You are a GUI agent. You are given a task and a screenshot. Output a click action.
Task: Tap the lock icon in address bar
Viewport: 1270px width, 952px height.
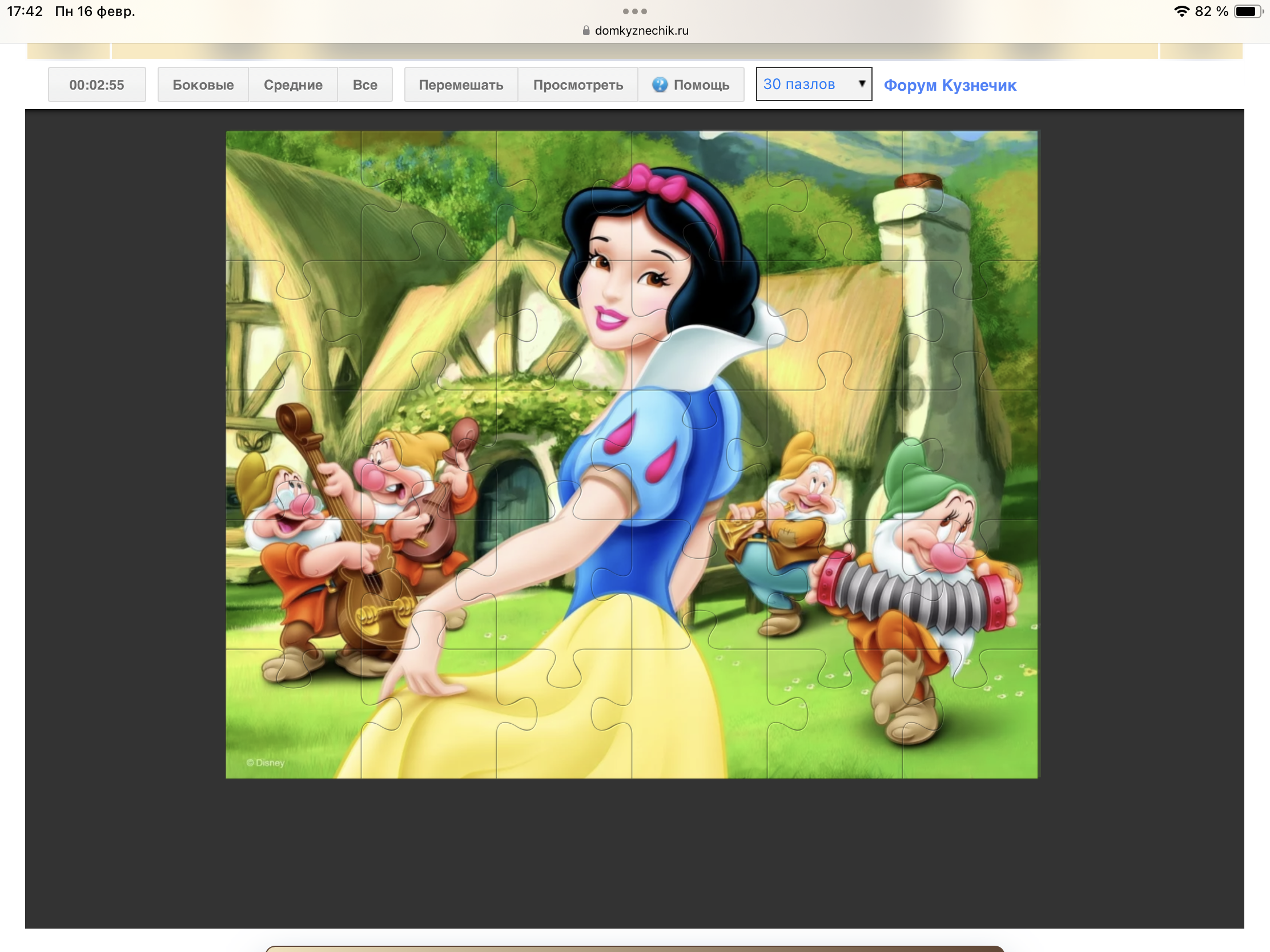tap(586, 30)
